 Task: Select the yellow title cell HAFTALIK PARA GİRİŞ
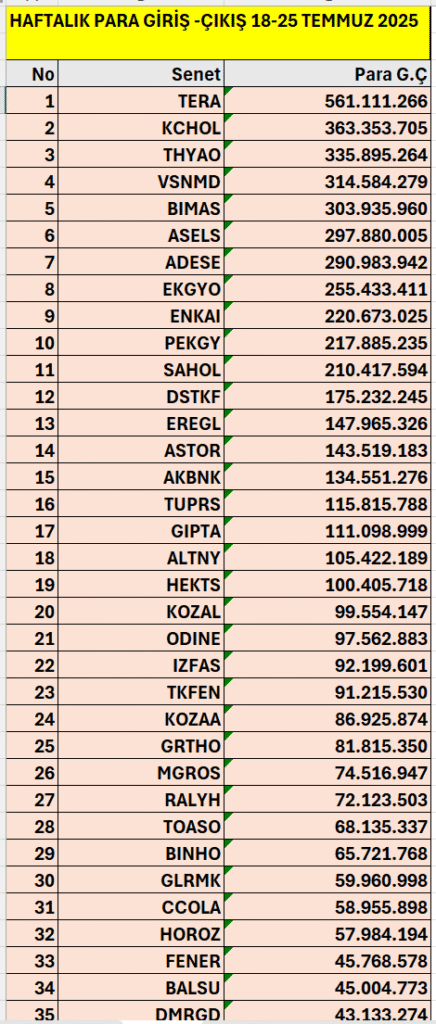click(x=220, y=33)
